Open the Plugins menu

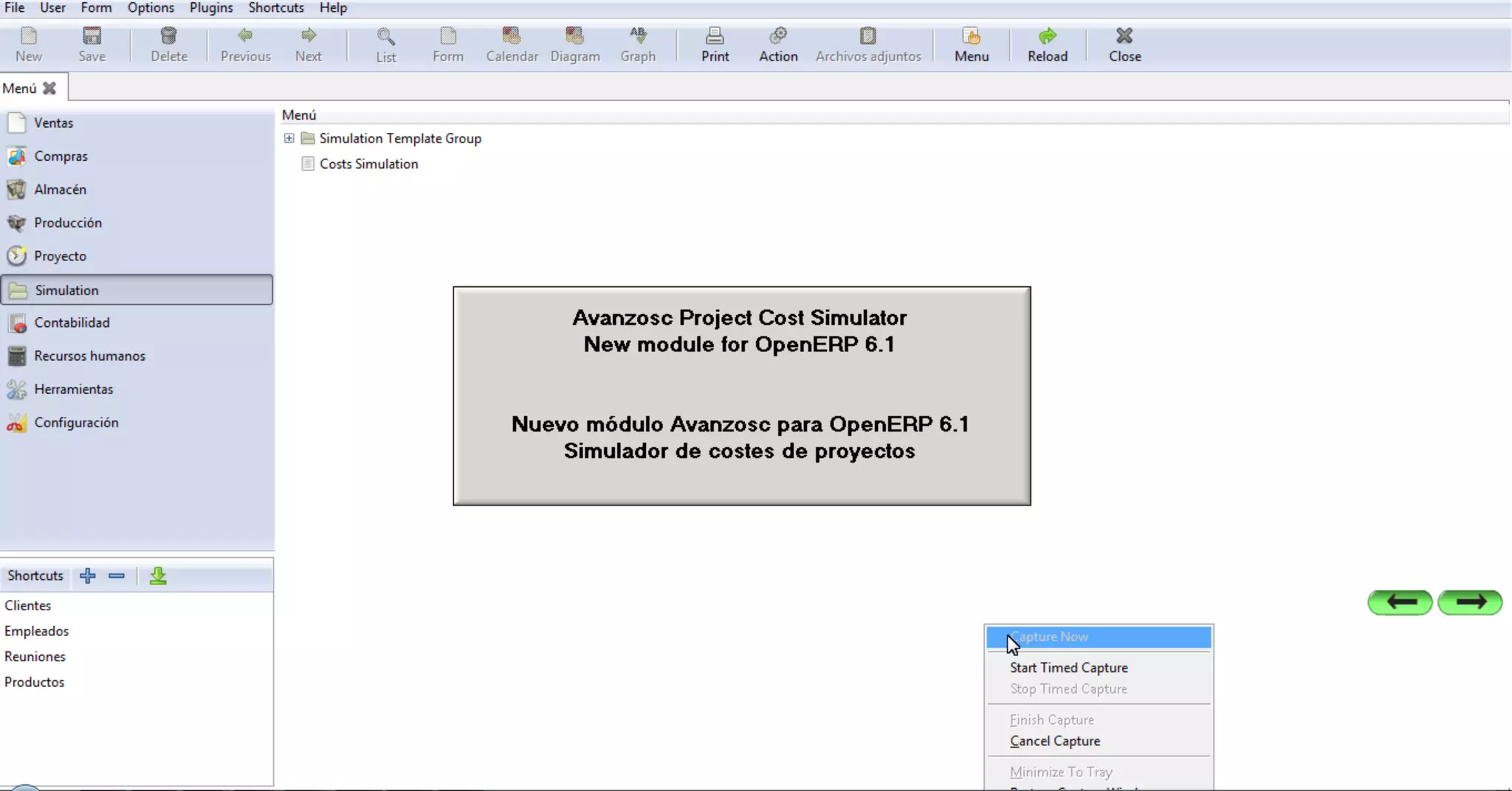211,8
